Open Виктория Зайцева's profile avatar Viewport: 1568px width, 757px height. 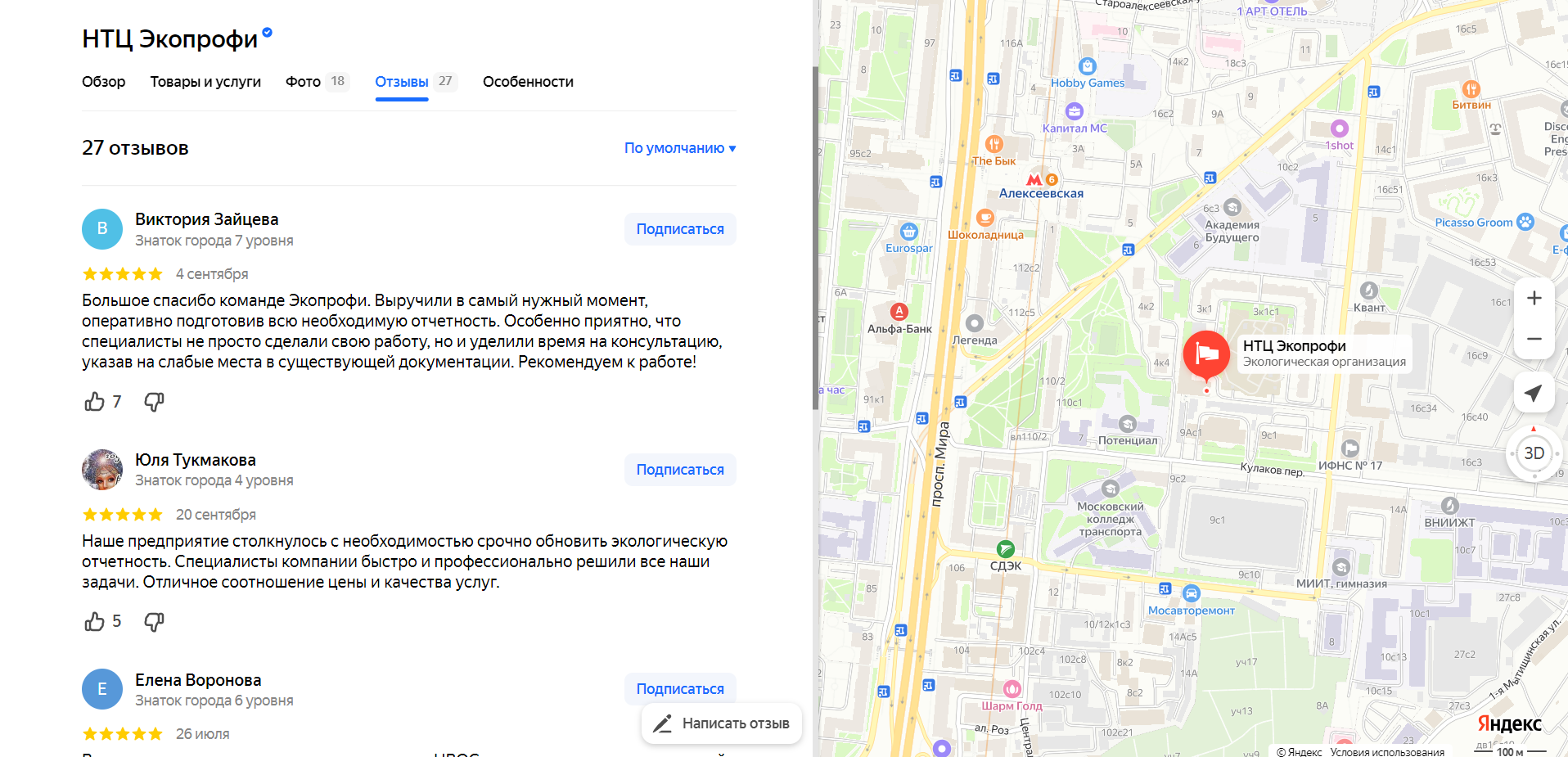[x=102, y=229]
